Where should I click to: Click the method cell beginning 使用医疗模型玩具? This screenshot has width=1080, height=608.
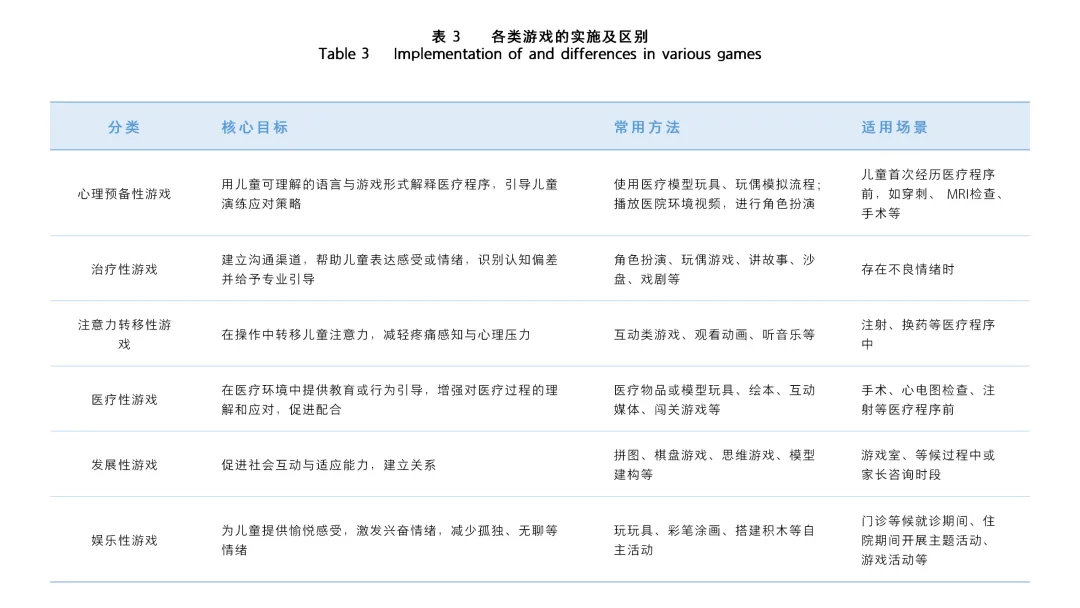pos(717,194)
